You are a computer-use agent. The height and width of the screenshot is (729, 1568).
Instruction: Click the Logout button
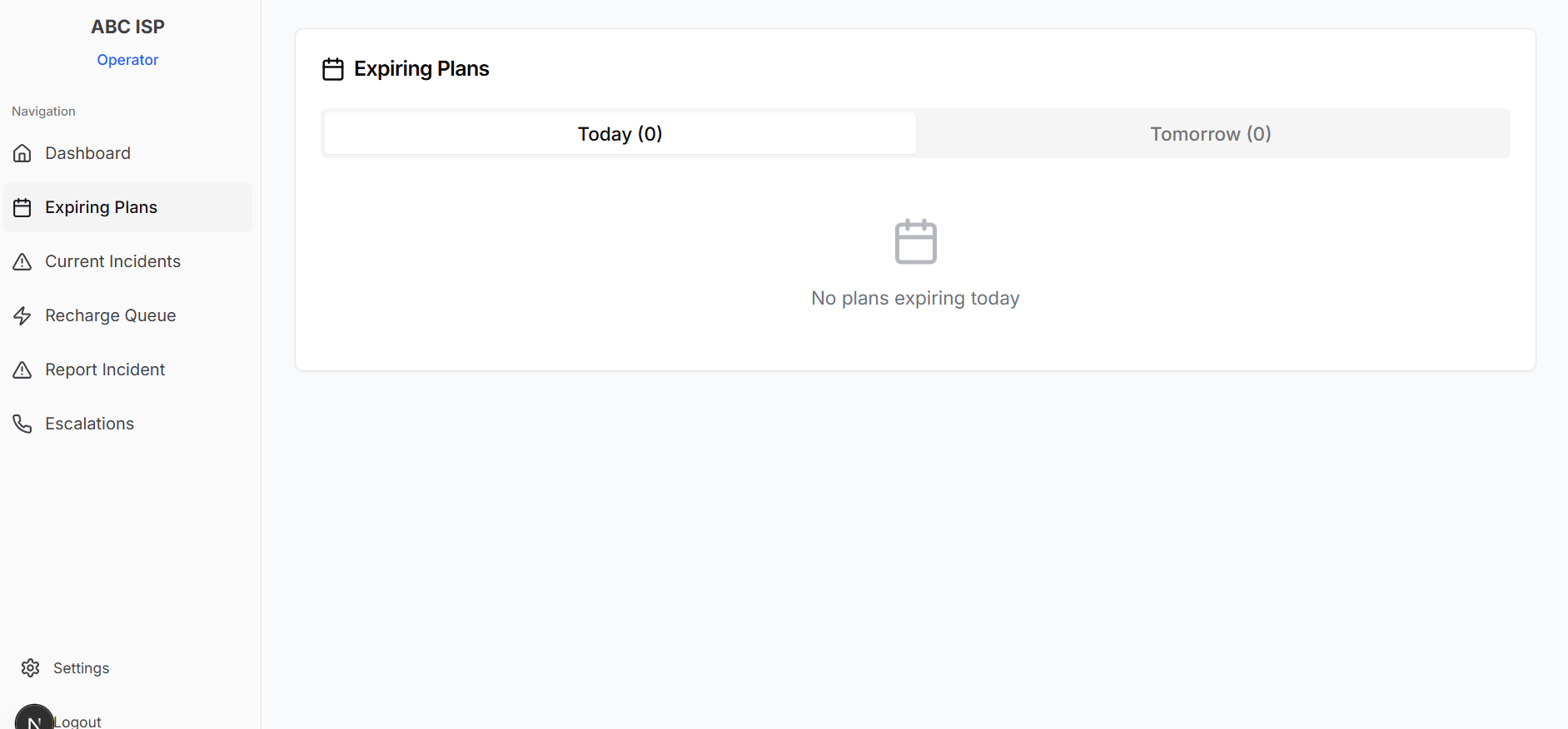[x=78, y=722]
